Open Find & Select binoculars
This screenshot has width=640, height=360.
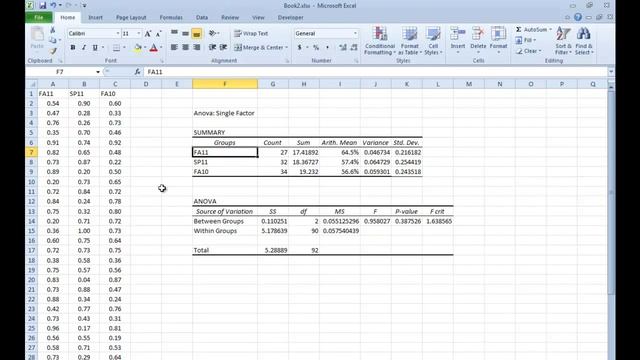click(x=584, y=41)
